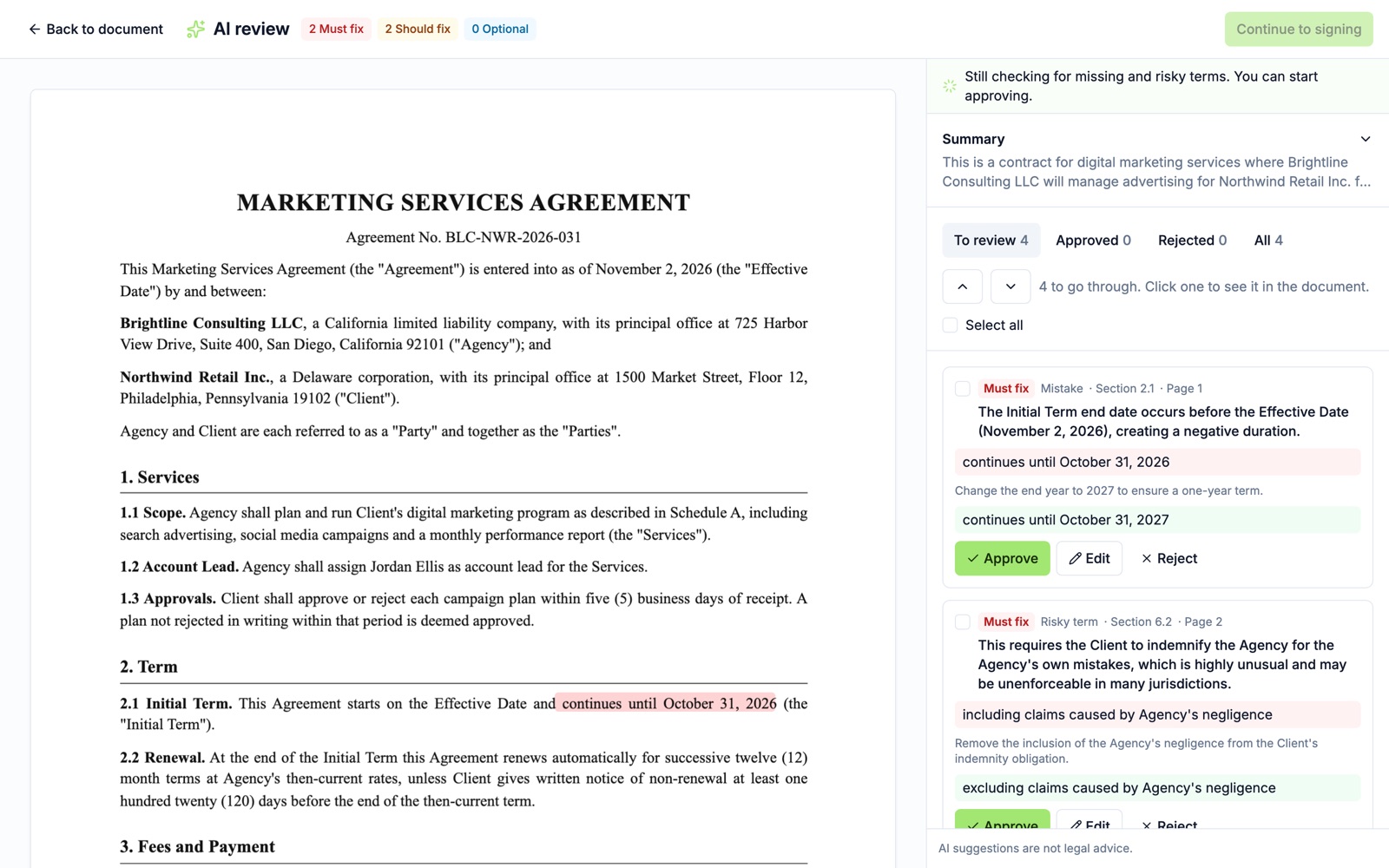The image size is (1389, 868).
Task: Click the '3. Fees and Payment' heading
Action: pos(197,846)
